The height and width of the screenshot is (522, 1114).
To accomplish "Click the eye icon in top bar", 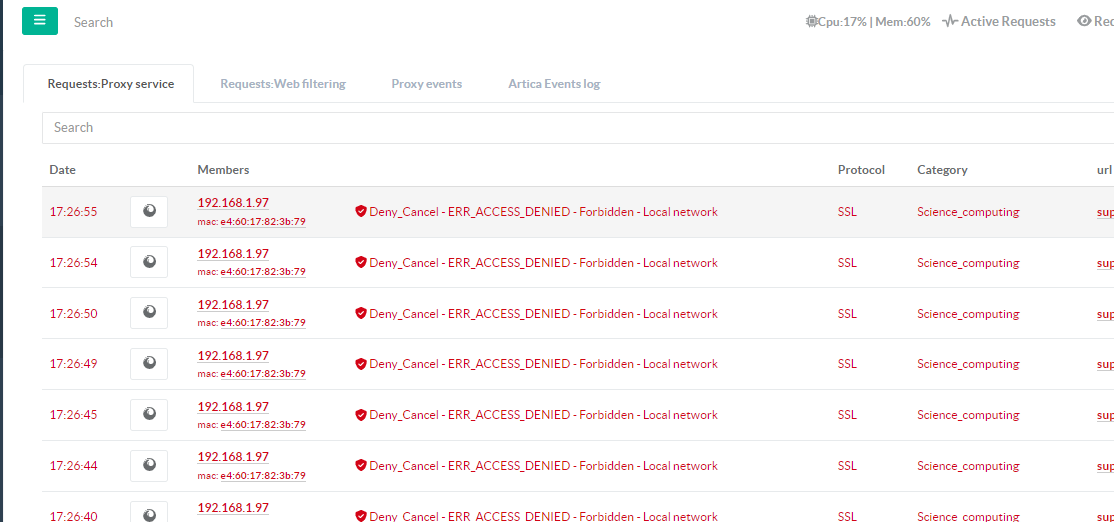I will click(1084, 21).
